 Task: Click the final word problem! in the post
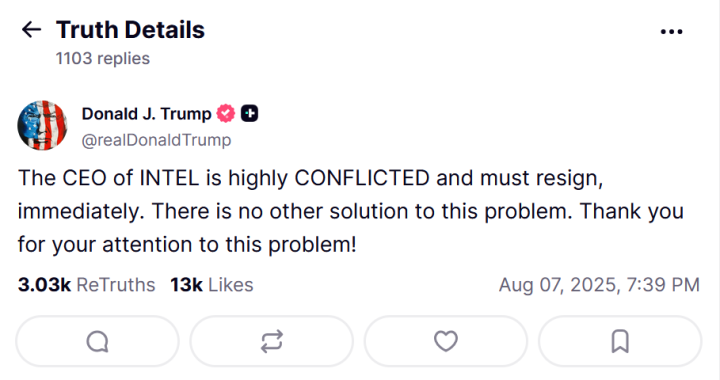(x=312, y=246)
